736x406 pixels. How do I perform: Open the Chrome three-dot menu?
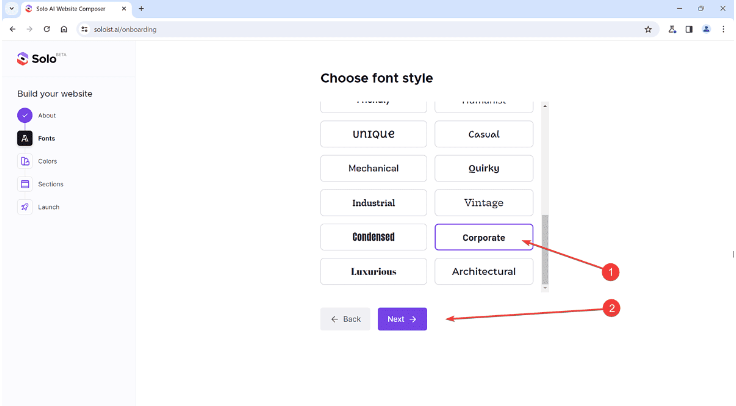click(724, 29)
